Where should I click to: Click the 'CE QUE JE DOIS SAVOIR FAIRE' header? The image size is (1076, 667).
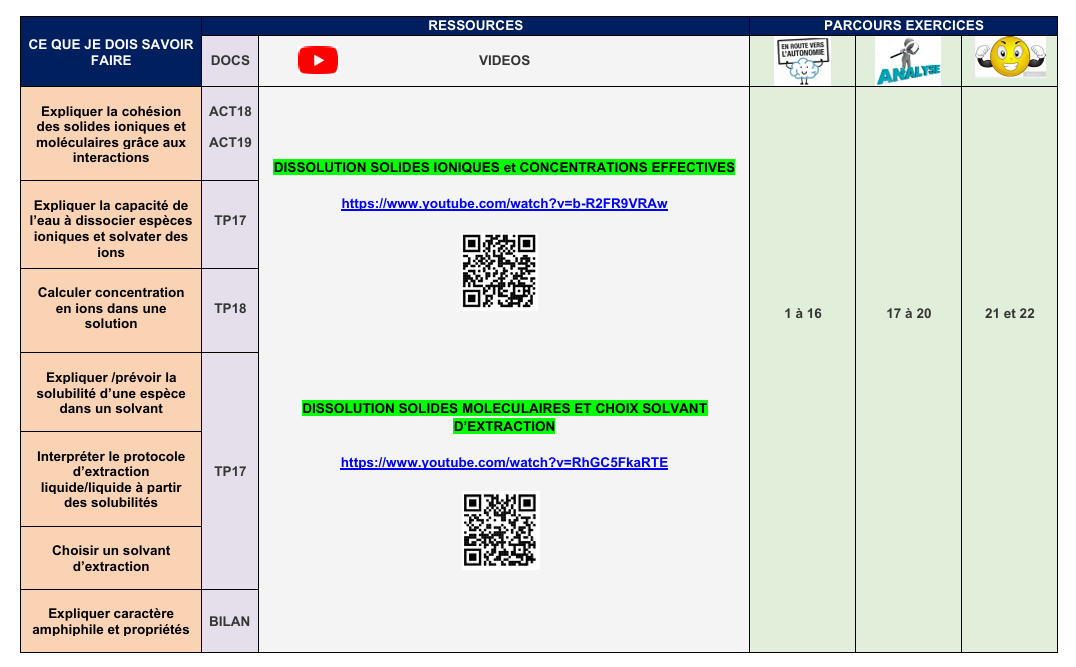110,52
